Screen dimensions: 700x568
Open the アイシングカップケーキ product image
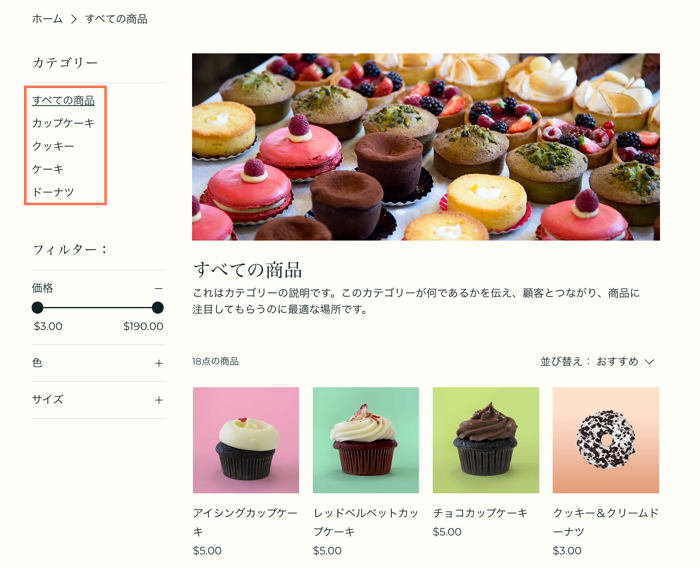[245, 440]
